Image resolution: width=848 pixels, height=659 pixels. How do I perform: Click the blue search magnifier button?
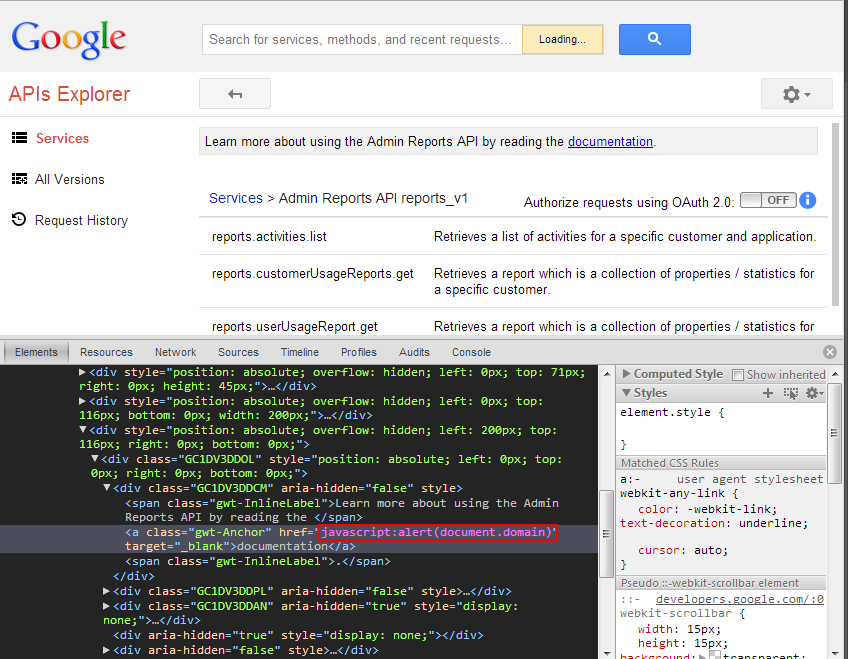point(654,39)
